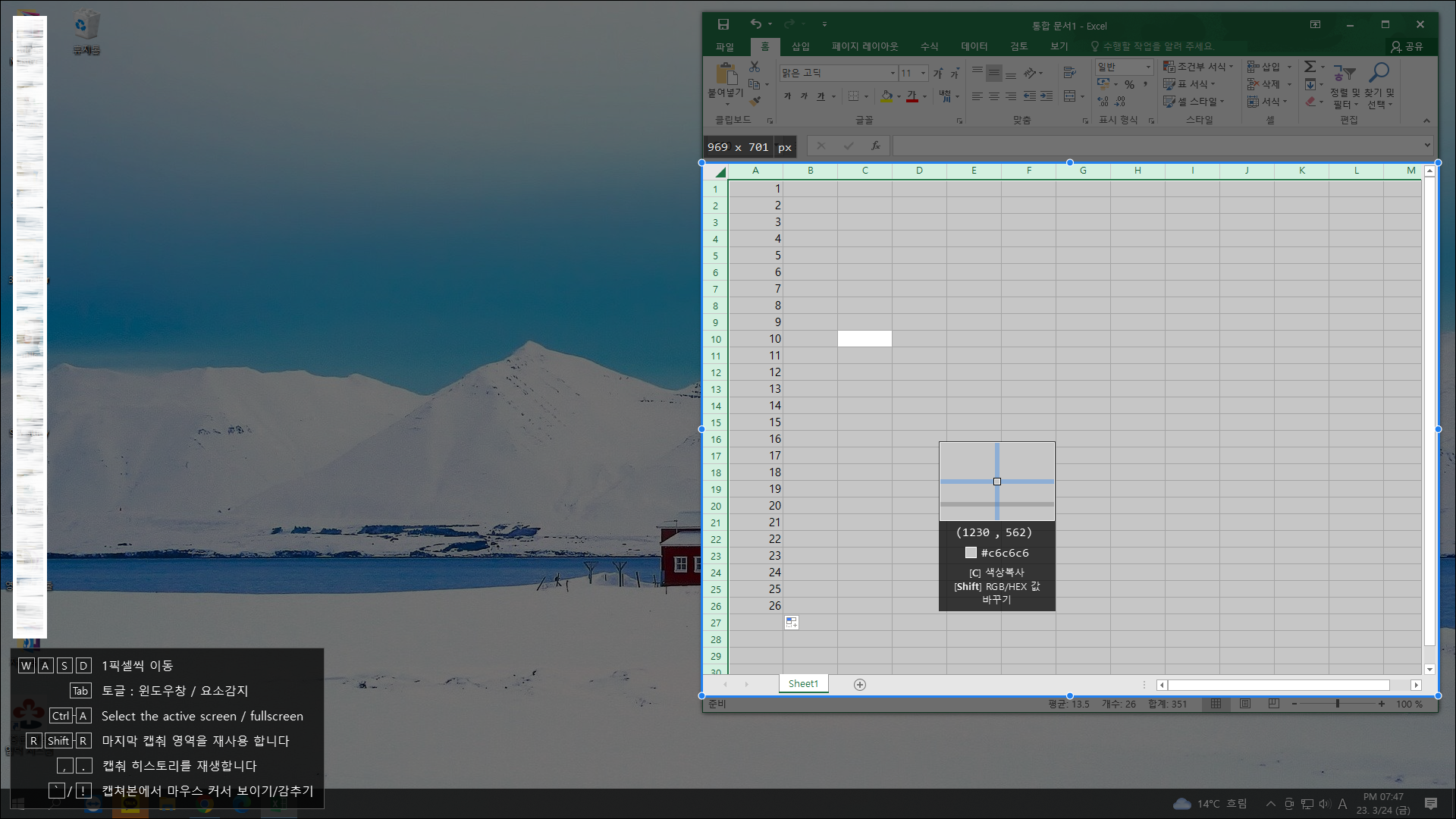Click the increase indent icon
1456x819 pixels.
pyautogui.click(x=1046, y=96)
